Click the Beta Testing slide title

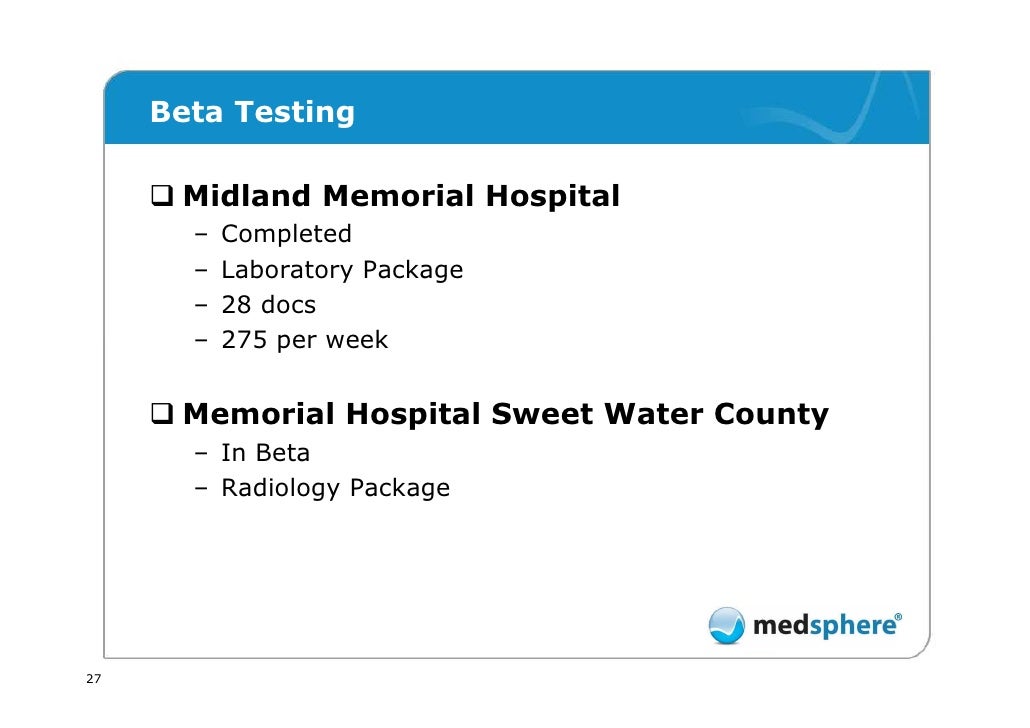(252, 112)
